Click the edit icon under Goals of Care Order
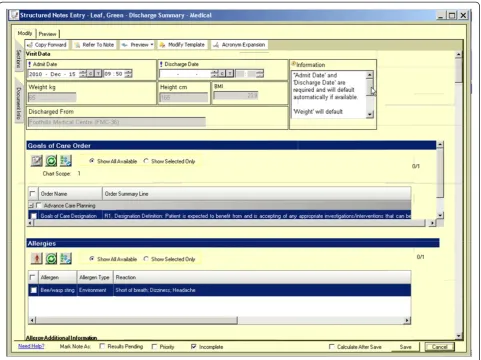This screenshot has height=360, width=481. pos(37,161)
